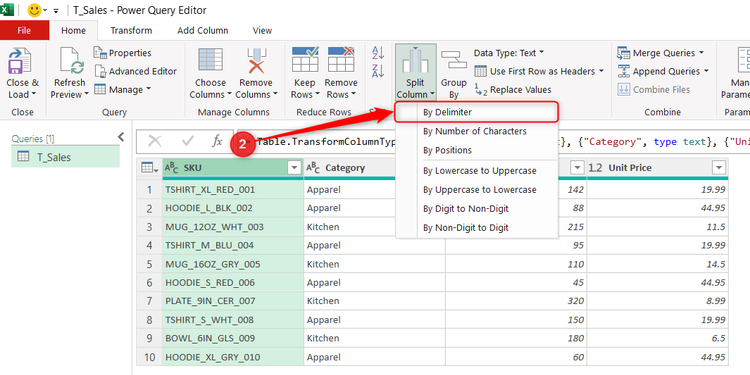
Task: Click the SKU column text type icon
Action: [x=171, y=168]
